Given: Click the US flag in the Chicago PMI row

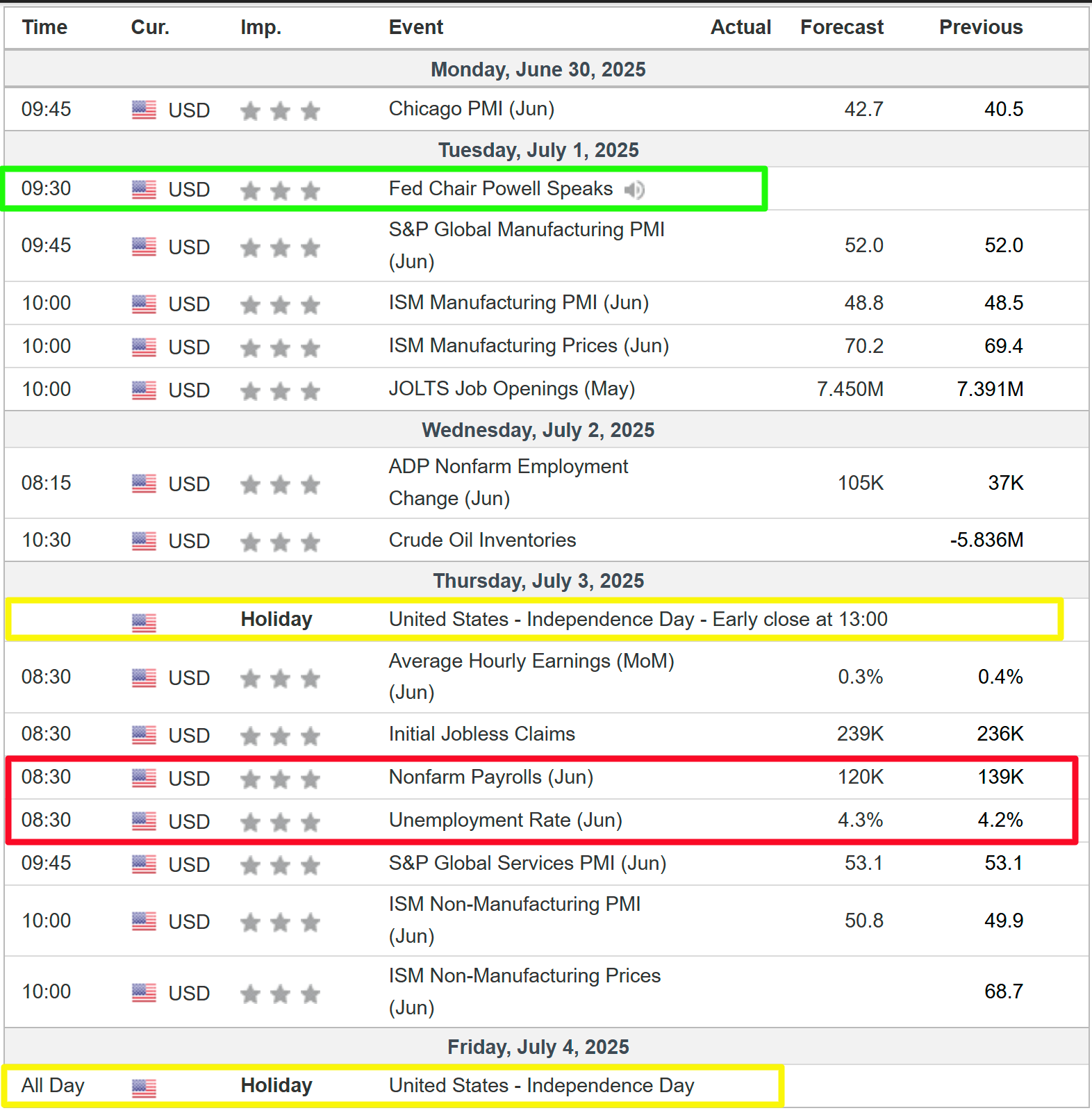Looking at the screenshot, I should [x=144, y=110].
